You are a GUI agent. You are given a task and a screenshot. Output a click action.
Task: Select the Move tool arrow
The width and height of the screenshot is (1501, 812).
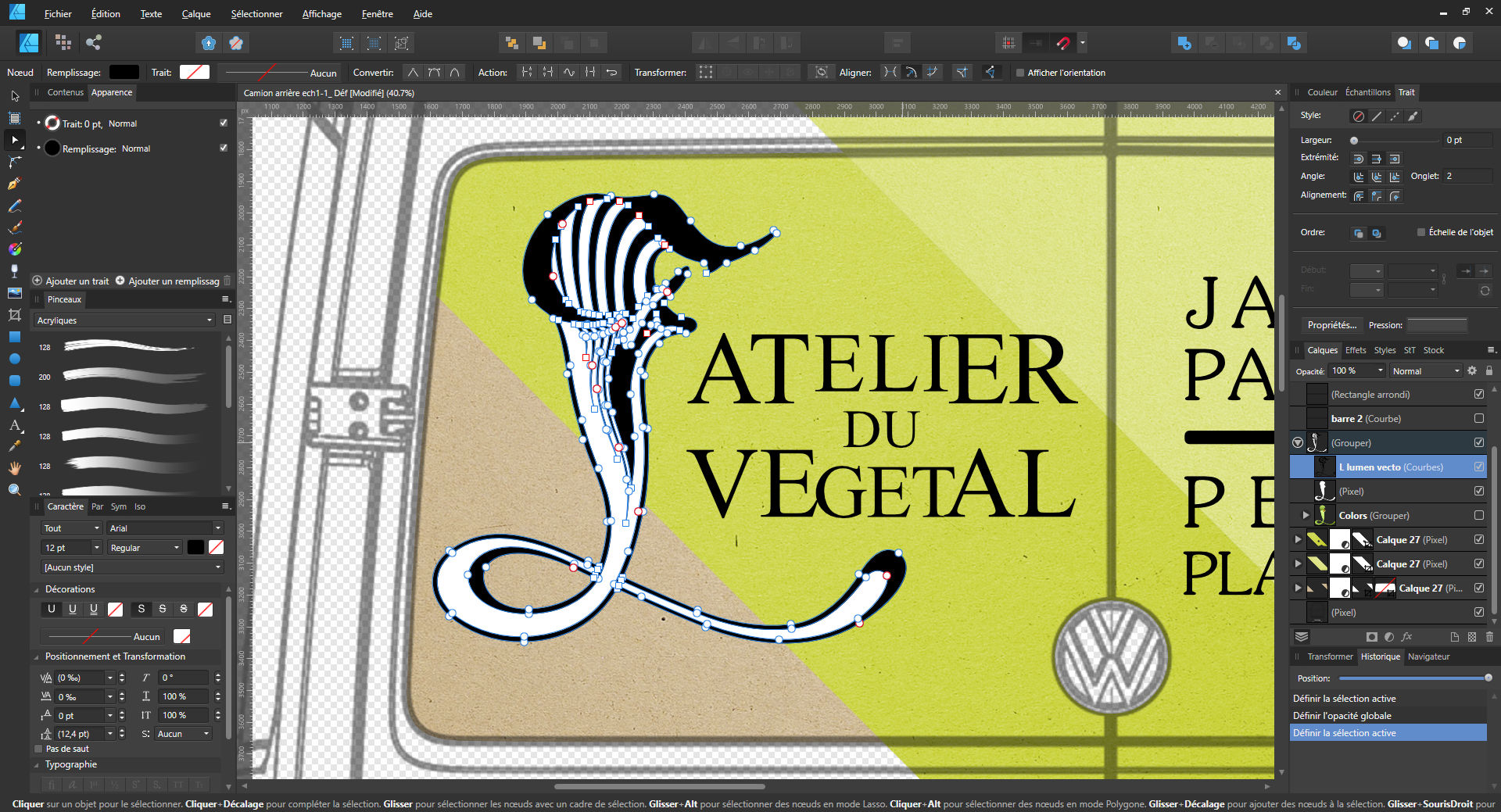pos(15,96)
